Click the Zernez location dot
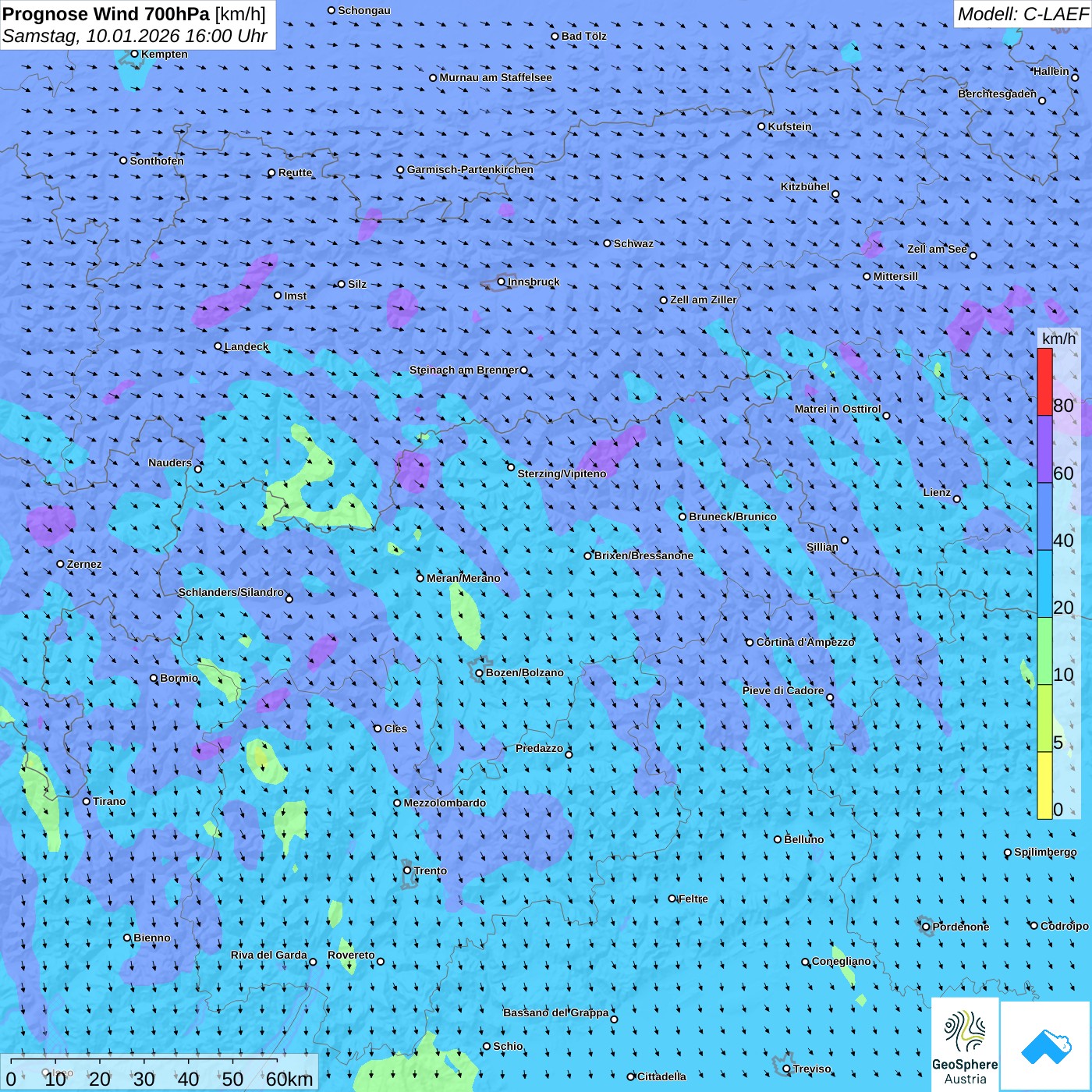1092x1092 pixels. pos(60,564)
